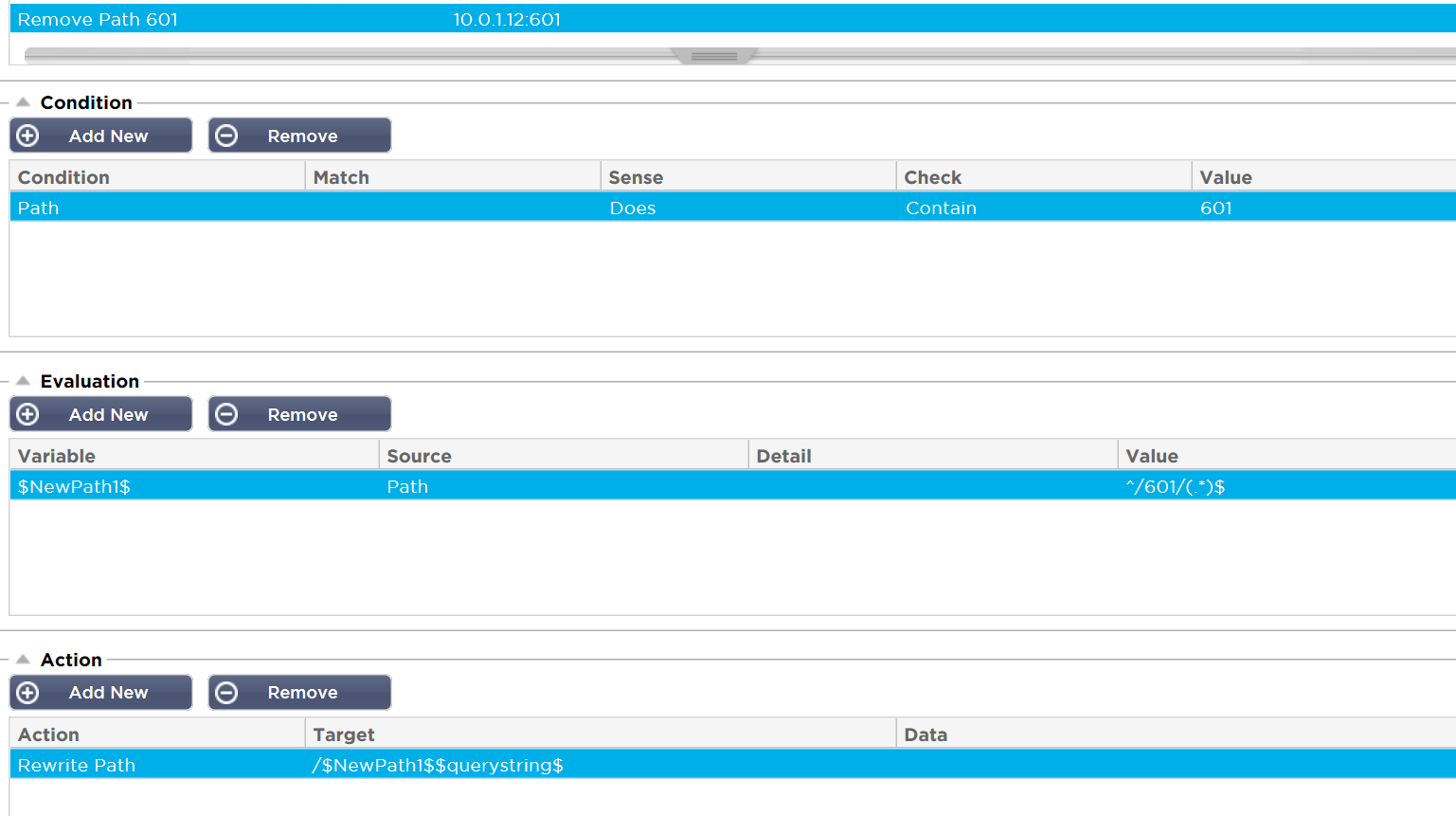Viewport: 1456px width, 816px height.
Task: Select the $NewPath1$ variable row
Action: pos(74,486)
